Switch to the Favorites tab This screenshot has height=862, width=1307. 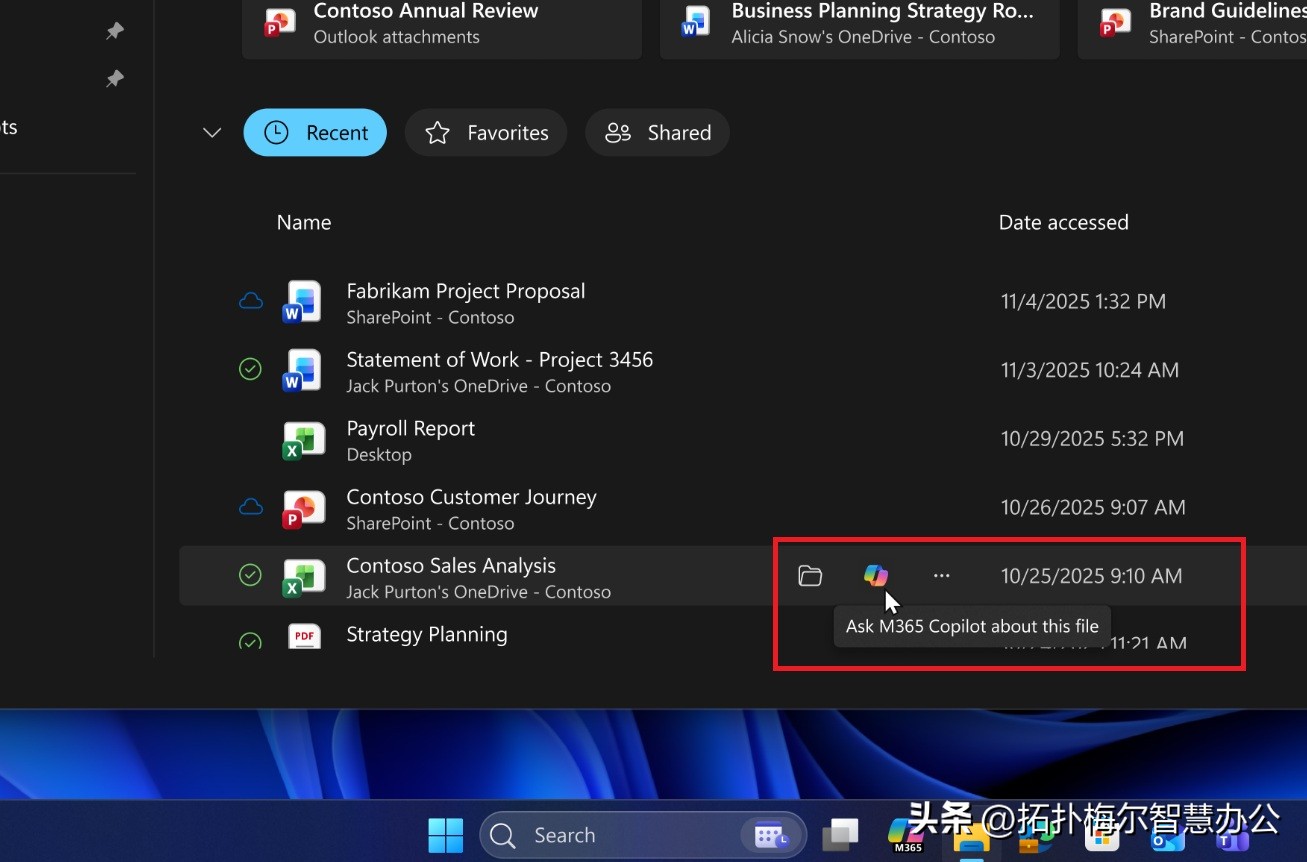pyautogui.click(x=485, y=132)
